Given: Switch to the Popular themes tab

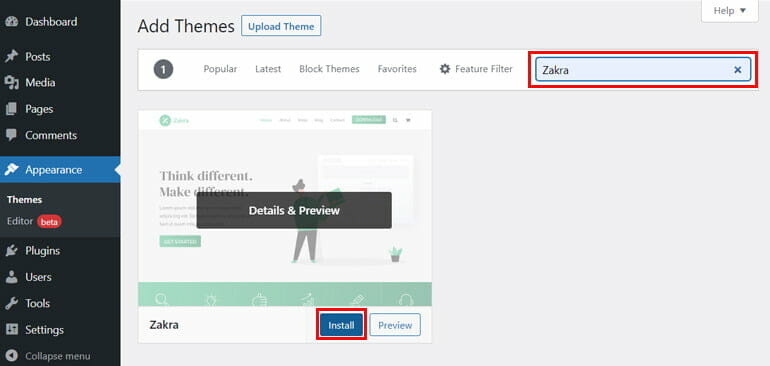Looking at the screenshot, I should click(220, 69).
